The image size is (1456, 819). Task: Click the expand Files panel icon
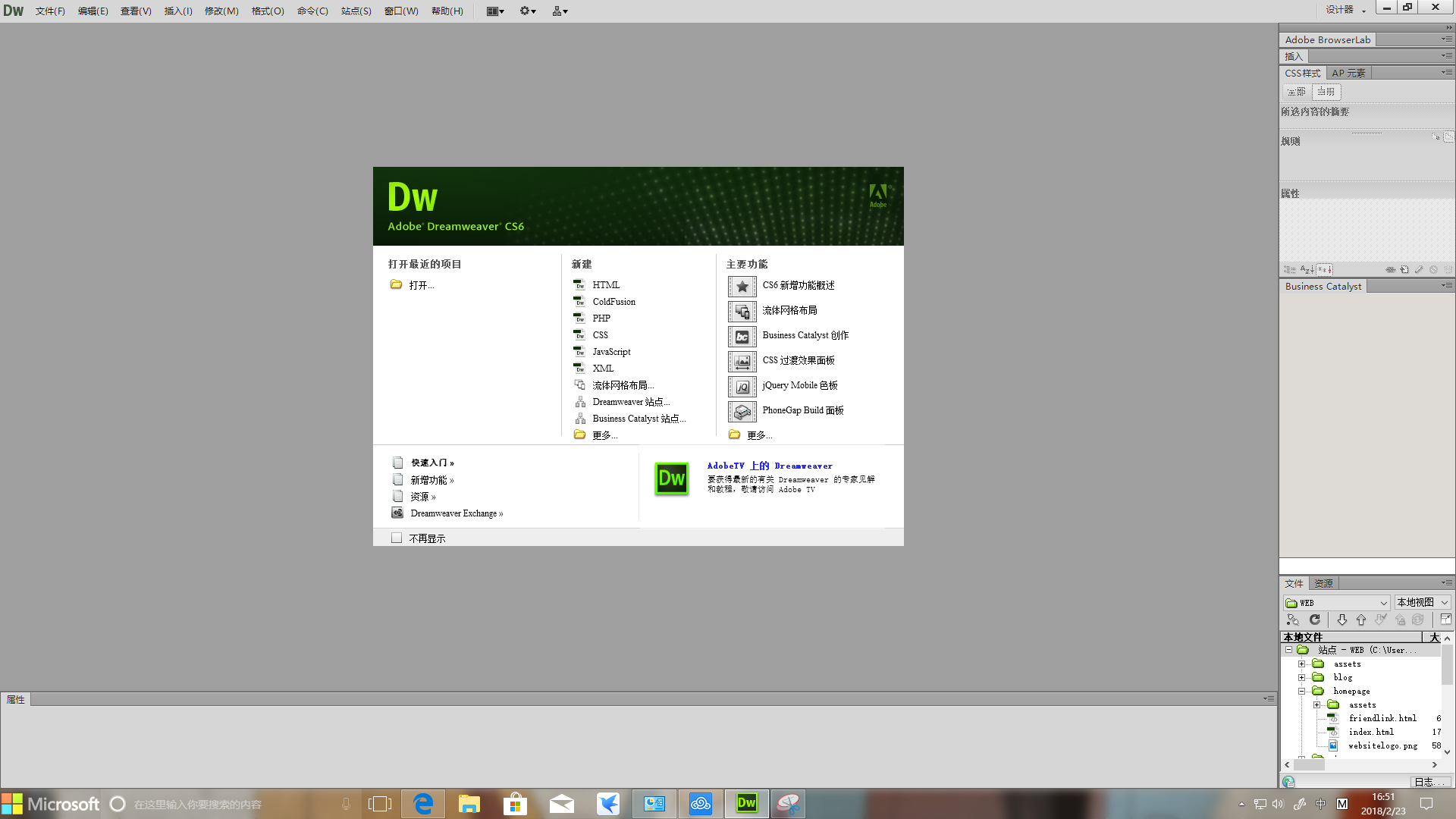(1445, 620)
